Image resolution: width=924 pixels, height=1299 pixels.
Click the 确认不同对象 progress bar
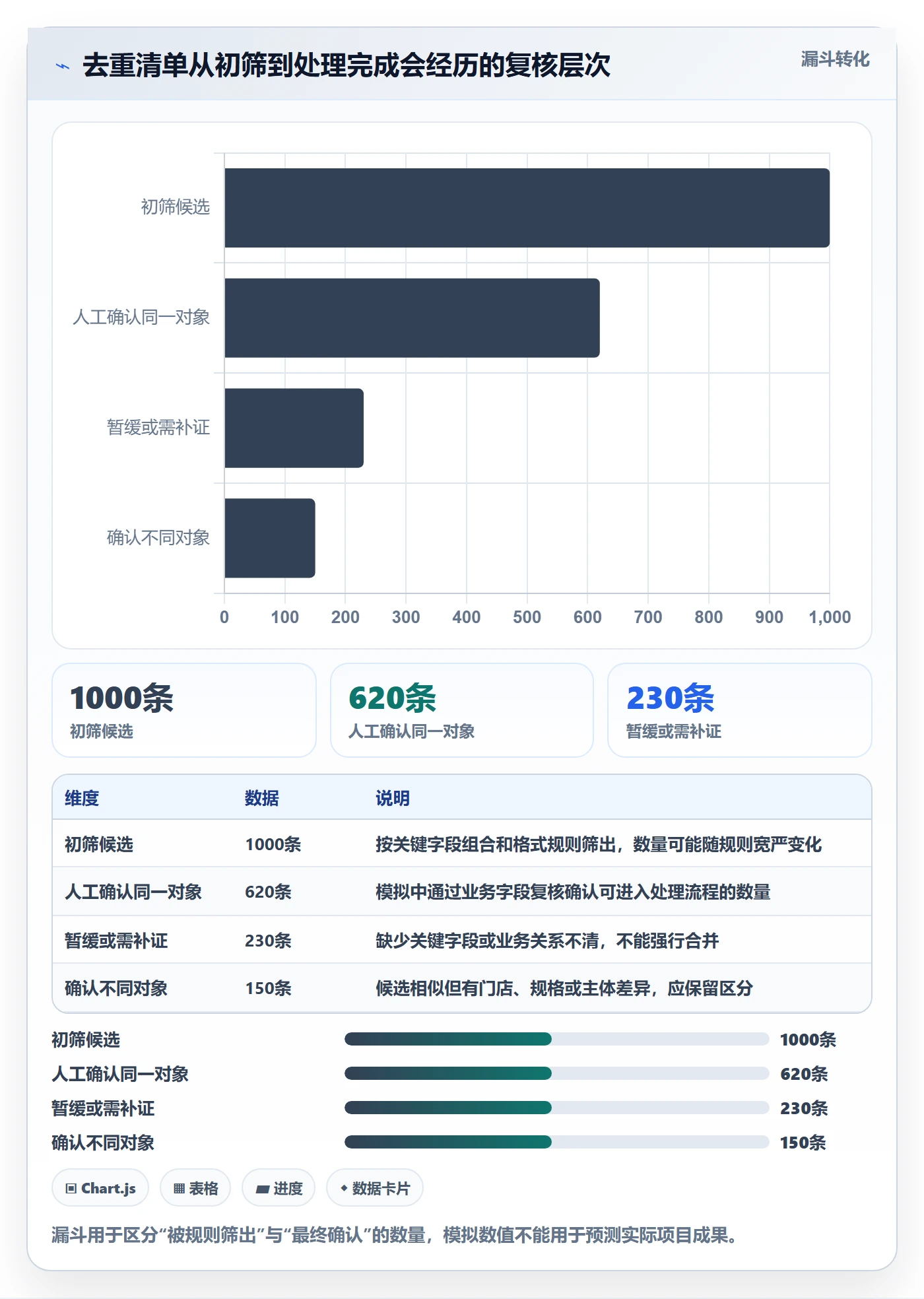click(556, 1142)
